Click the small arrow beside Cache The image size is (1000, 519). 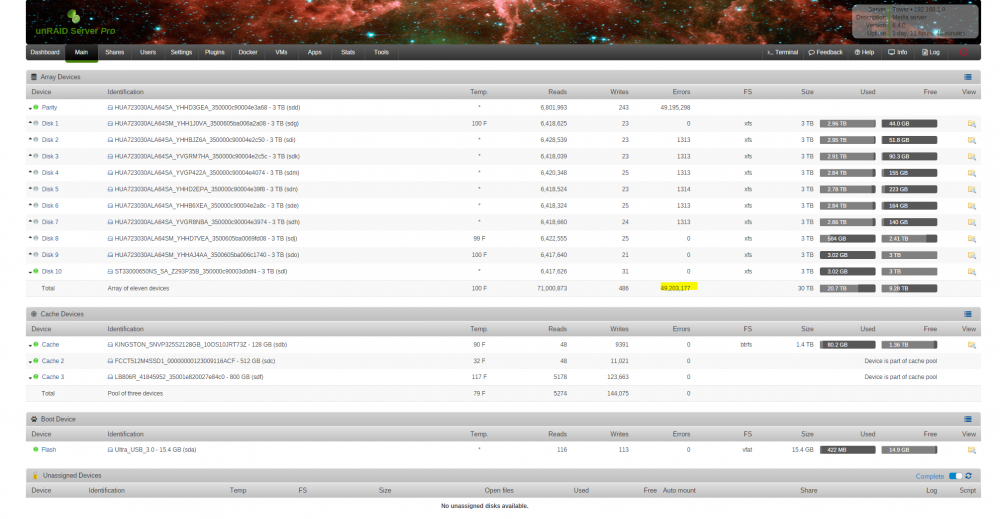point(30,346)
